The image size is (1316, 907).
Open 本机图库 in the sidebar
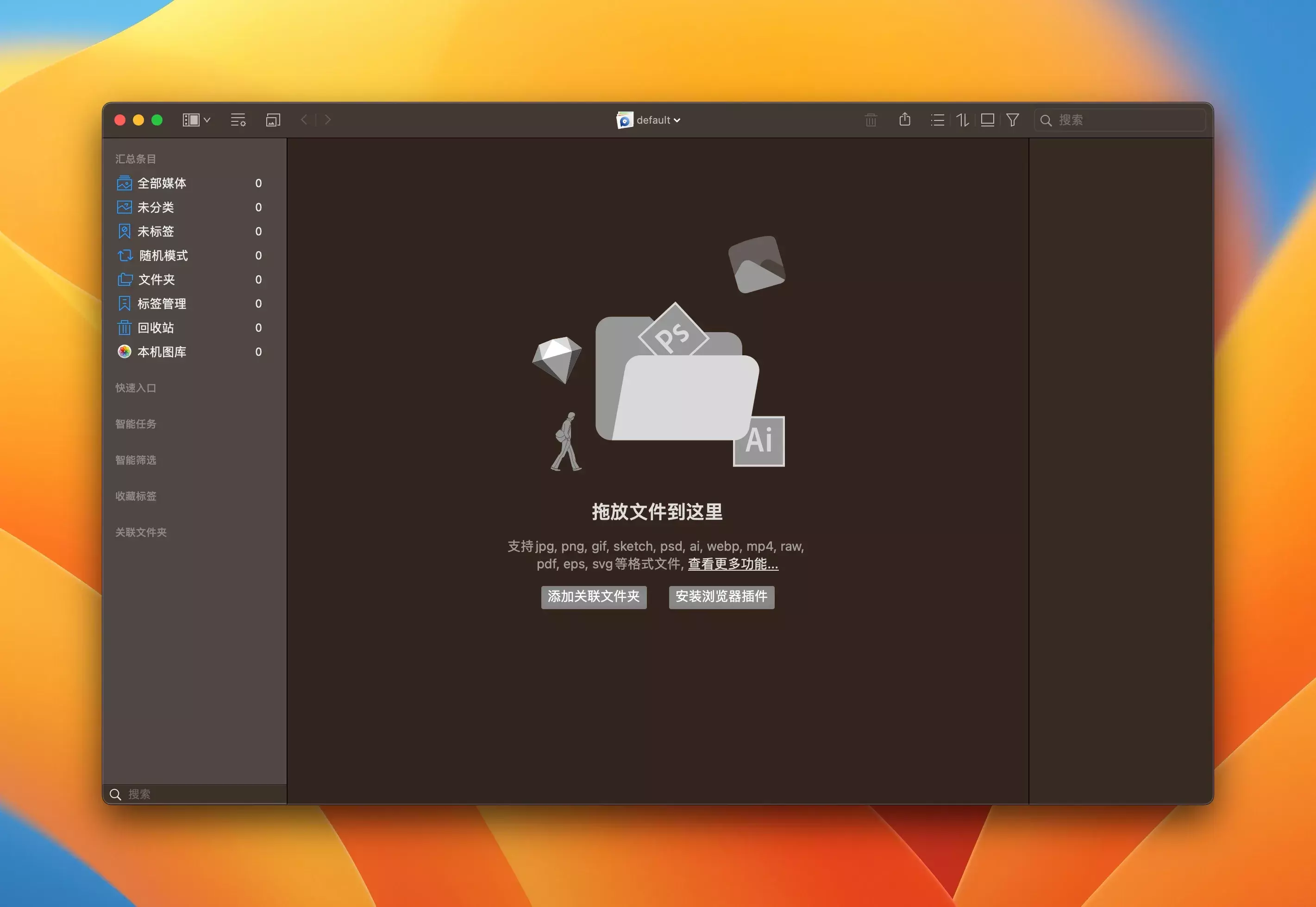(162, 352)
